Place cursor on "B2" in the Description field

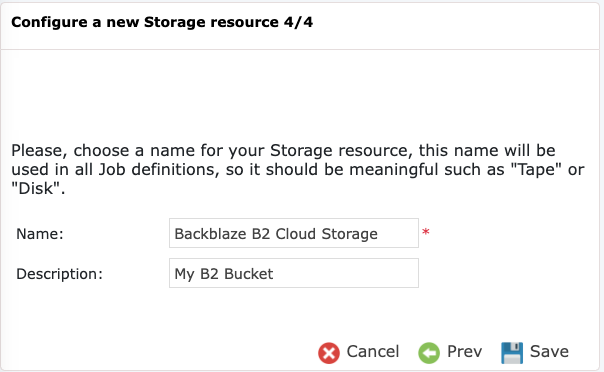[x=209, y=274]
